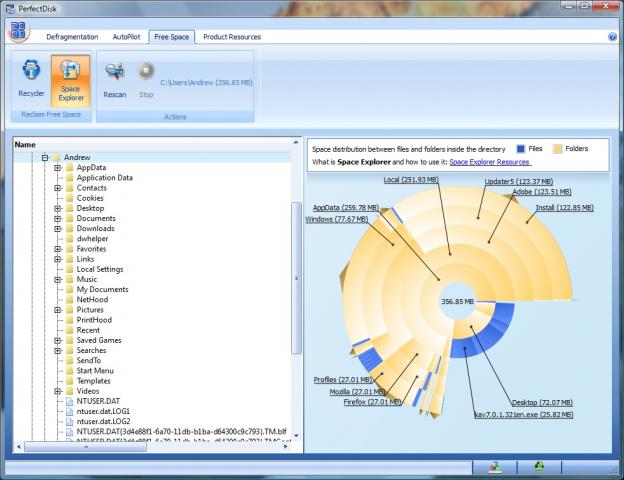Click the Adobe (123.51 MB) chart label
This screenshot has height=480, width=624.
pyautogui.click(x=542, y=192)
